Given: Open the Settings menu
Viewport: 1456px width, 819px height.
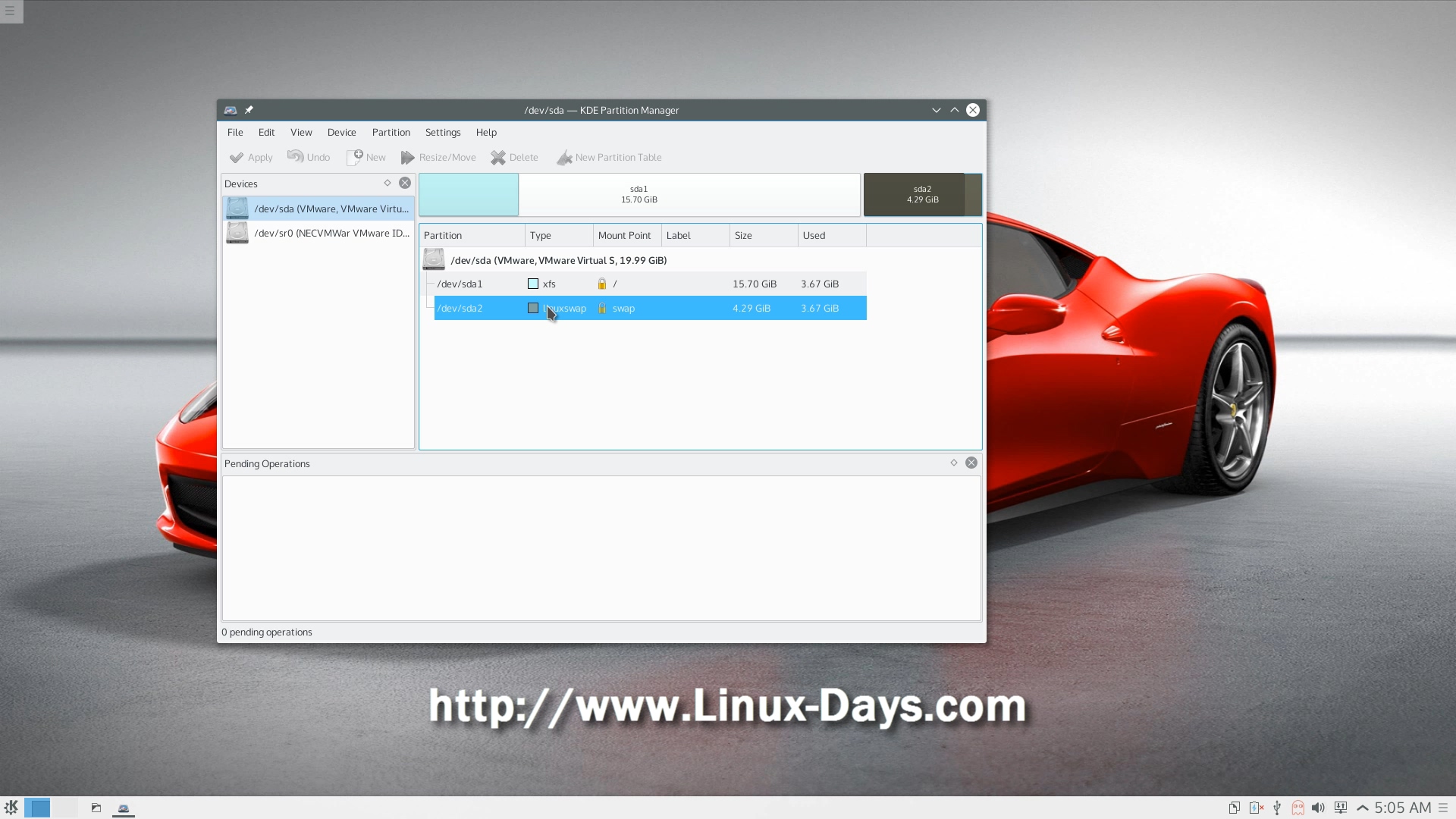Looking at the screenshot, I should pos(443,132).
